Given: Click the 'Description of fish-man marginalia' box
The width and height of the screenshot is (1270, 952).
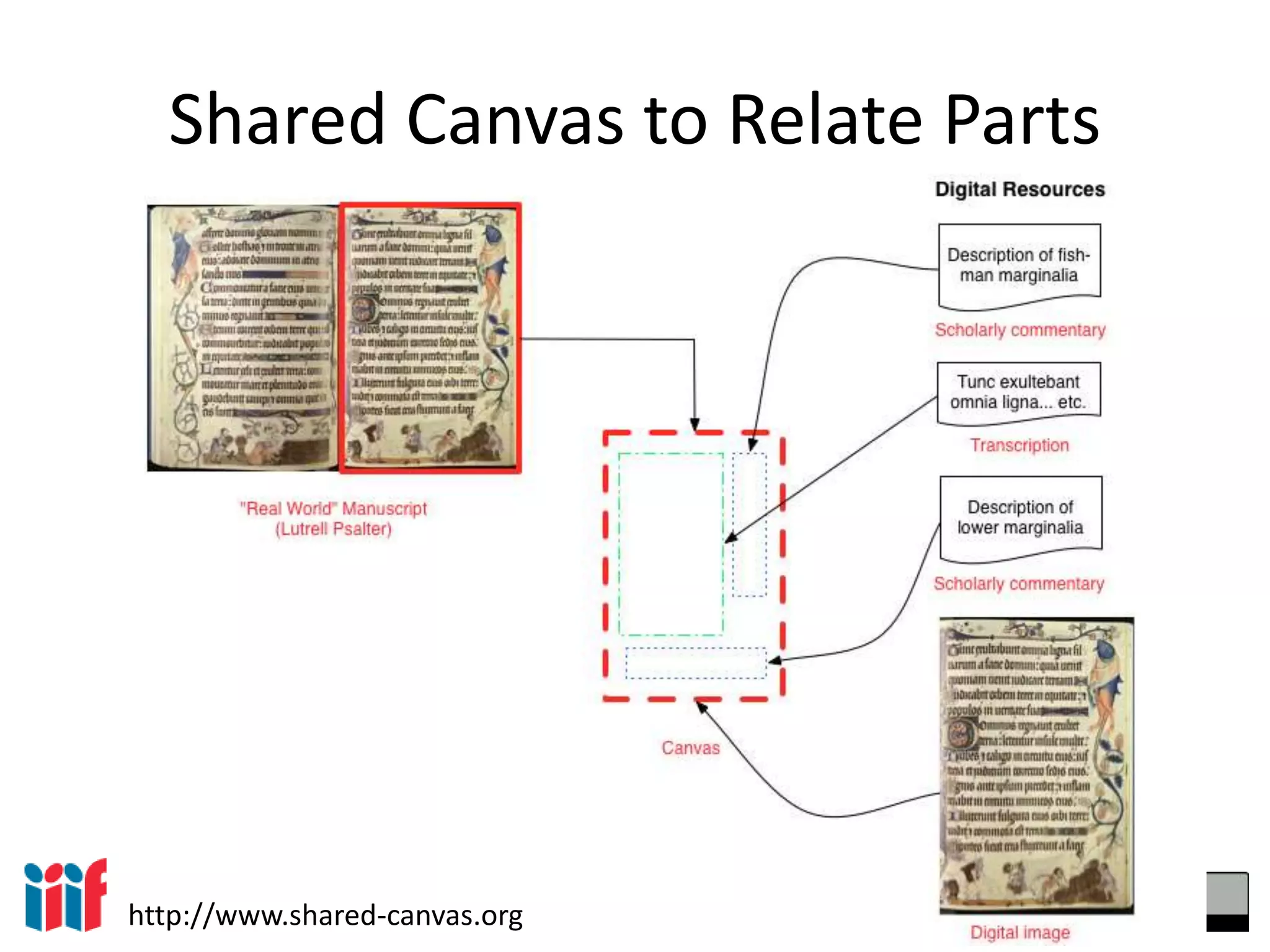Looking at the screenshot, I should click(1019, 266).
